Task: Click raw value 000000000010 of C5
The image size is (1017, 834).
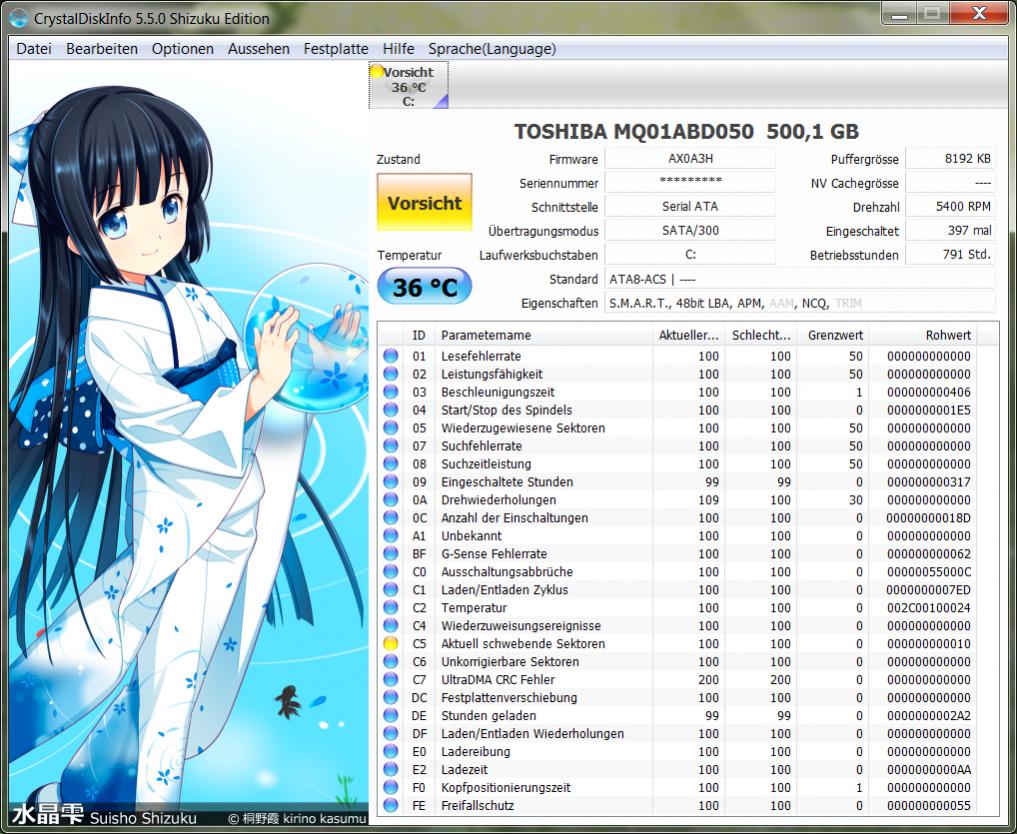Action: 929,643
